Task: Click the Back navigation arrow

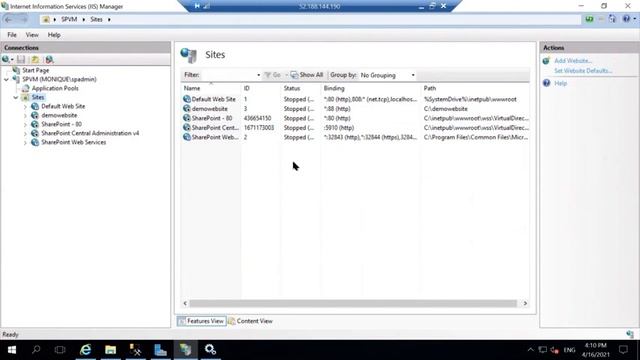Action: 9,20
